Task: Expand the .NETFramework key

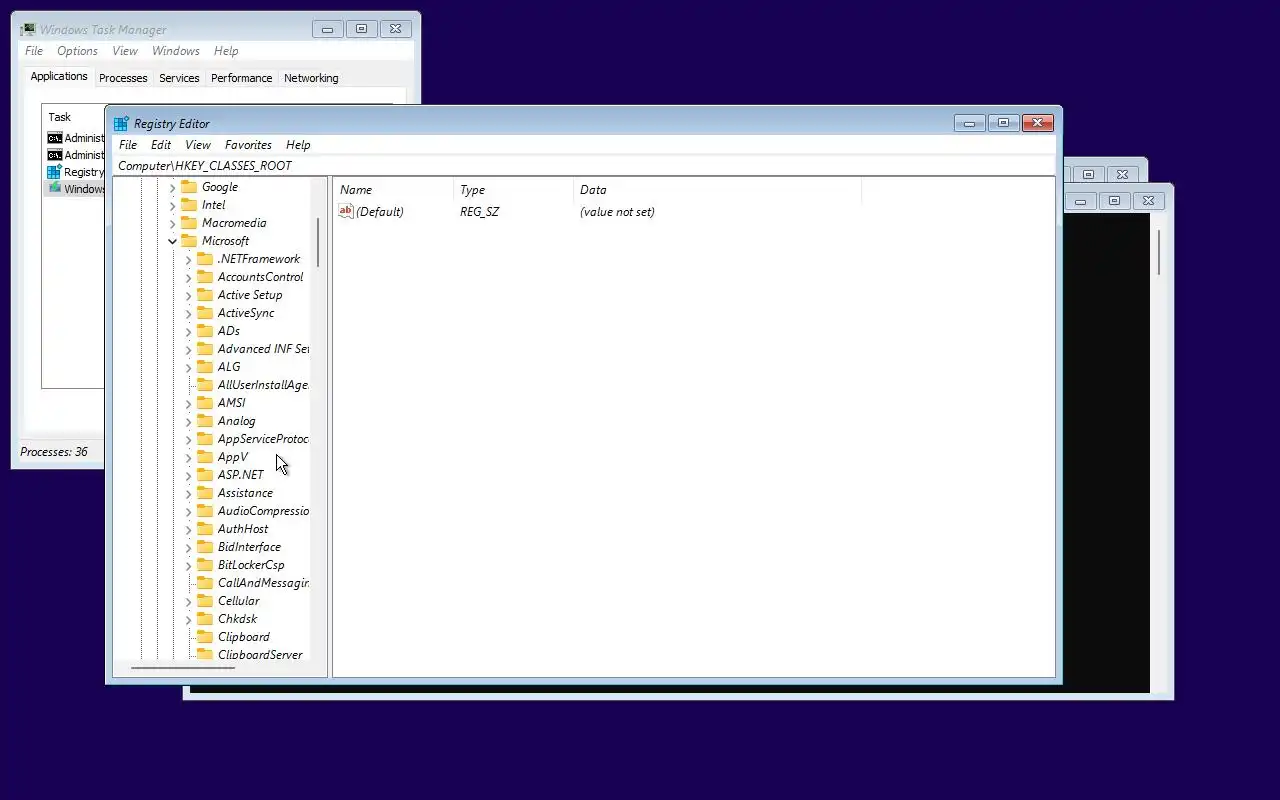Action: [188, 259]
